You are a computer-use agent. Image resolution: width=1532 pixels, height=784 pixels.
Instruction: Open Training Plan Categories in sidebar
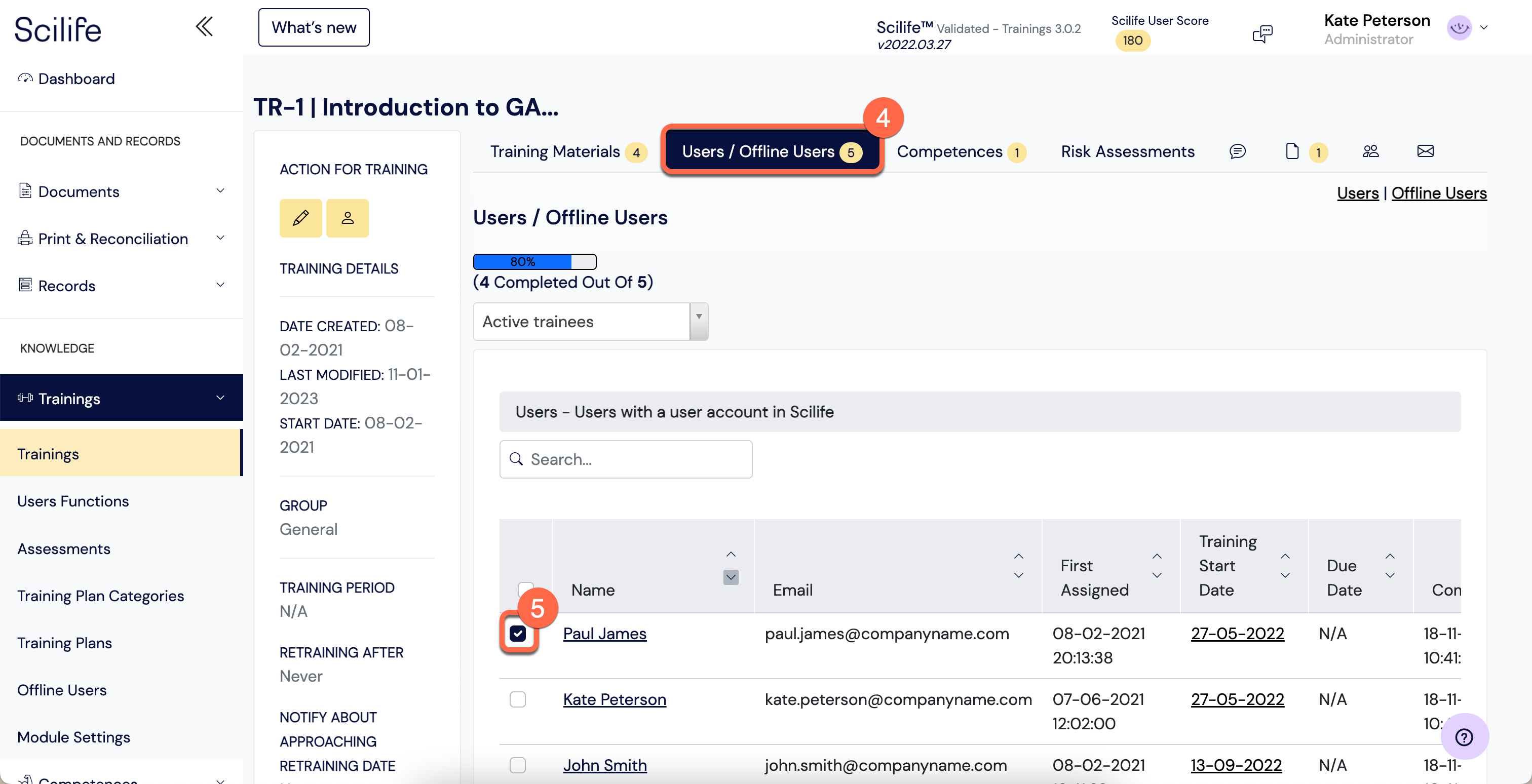coord(100,596)
